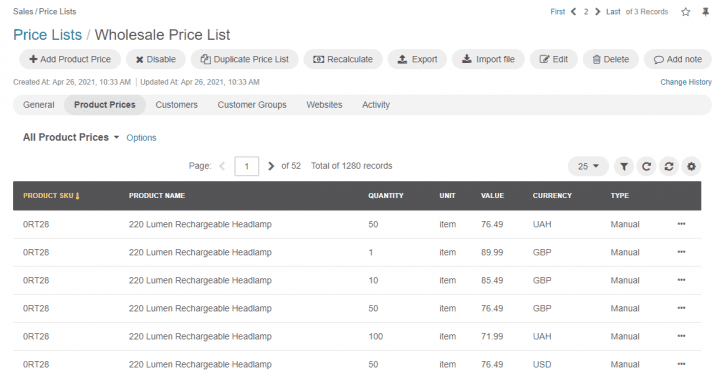Screen dimensions: 720x378
Task: Favorite this page with the star icon
Action: 686,12
